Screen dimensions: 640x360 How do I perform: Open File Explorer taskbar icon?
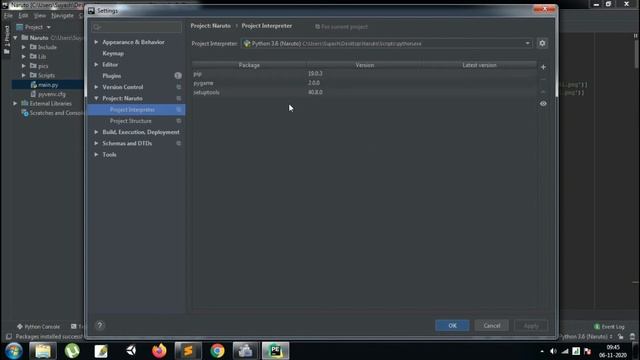(43, 351)
